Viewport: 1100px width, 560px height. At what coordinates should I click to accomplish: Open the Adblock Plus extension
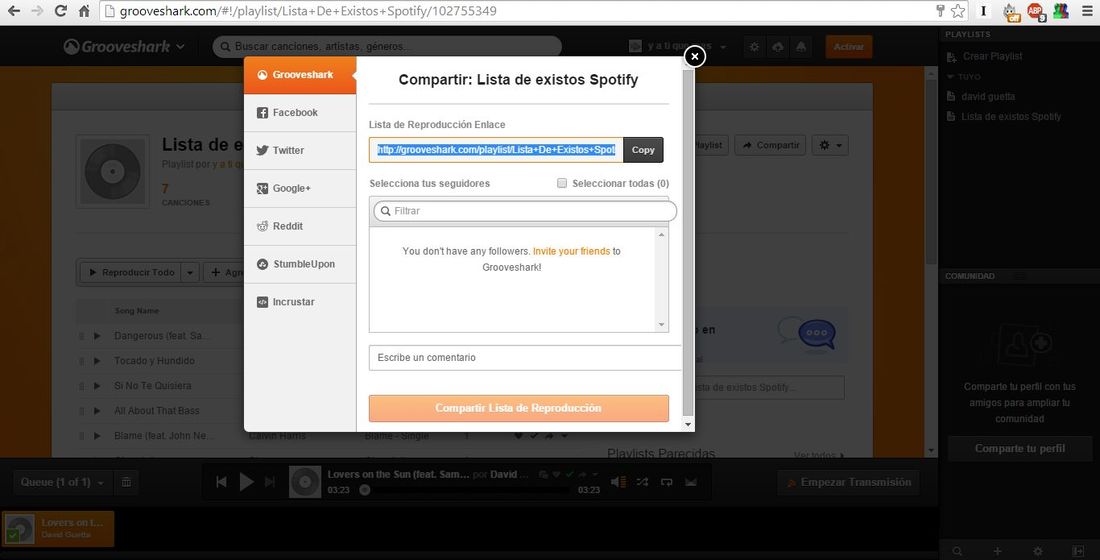[x=1036, y=11]
